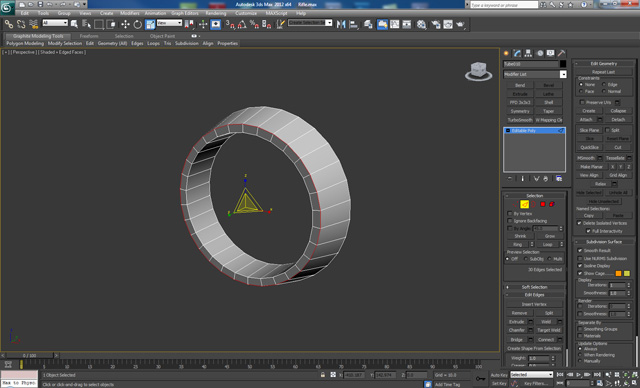The image size is (640, 388).
Task: Open the reference coordinate View dropdown
Action: coord(169,23)
